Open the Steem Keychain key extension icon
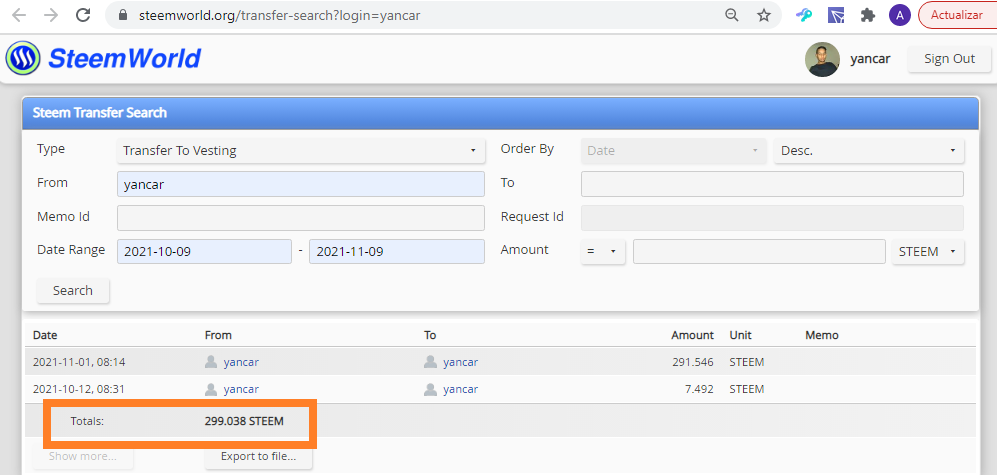 (804, 15)
